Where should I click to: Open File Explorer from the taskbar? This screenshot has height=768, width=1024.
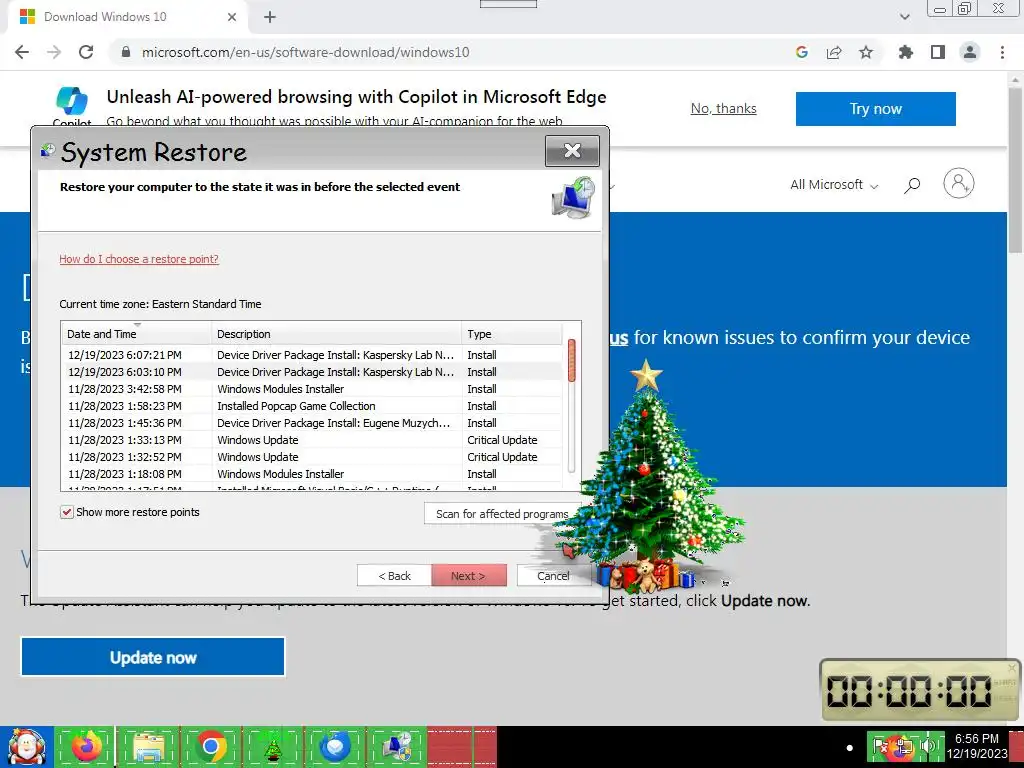148,747
